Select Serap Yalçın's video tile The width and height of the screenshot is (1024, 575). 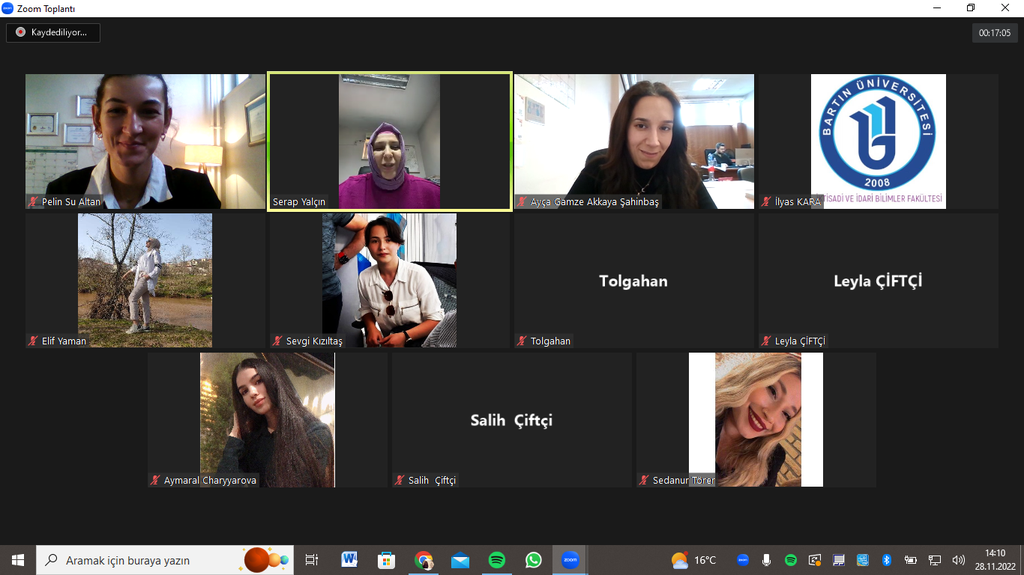[x=389, y=140]
